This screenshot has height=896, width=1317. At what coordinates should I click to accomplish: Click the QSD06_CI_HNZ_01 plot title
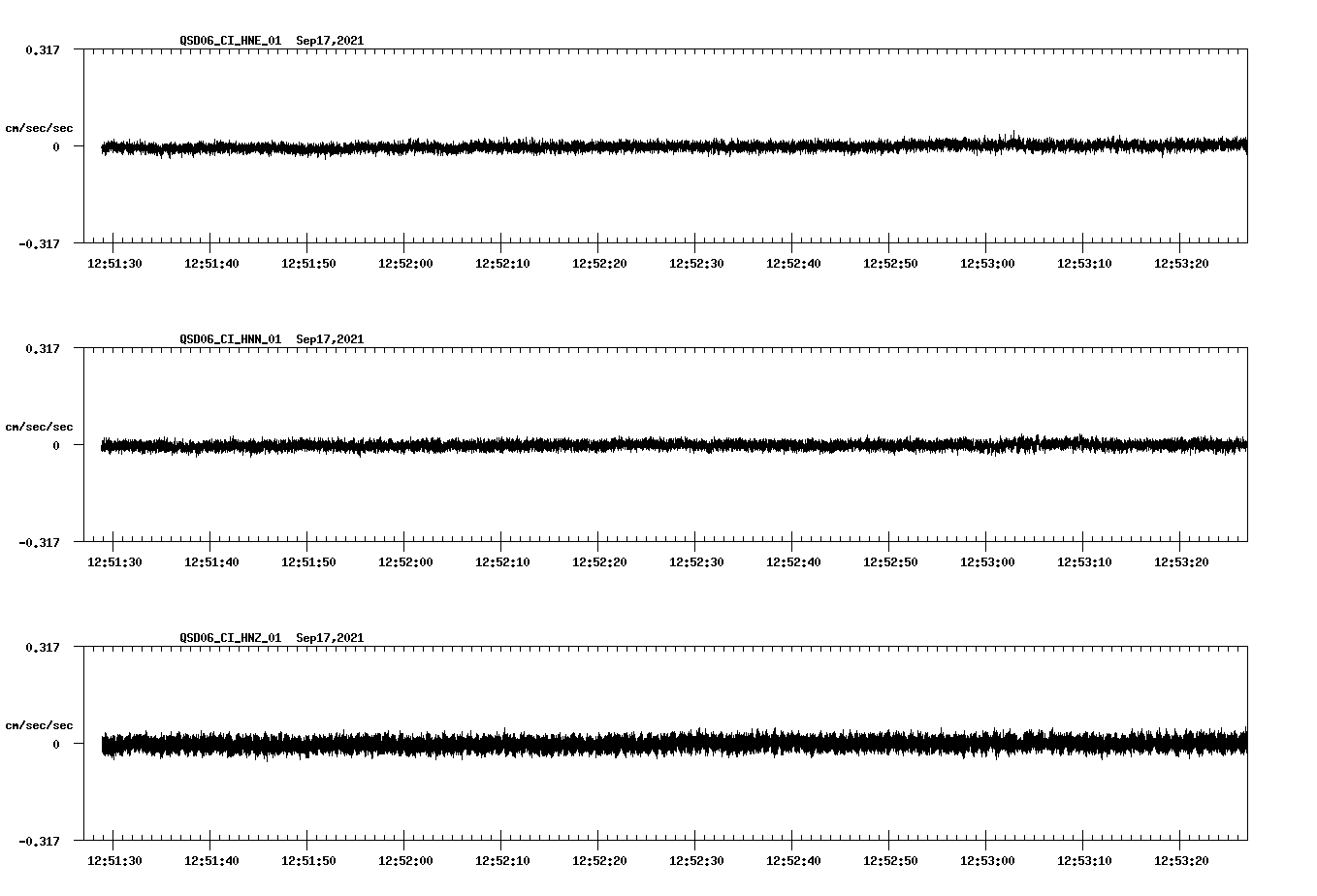point(272,638)
